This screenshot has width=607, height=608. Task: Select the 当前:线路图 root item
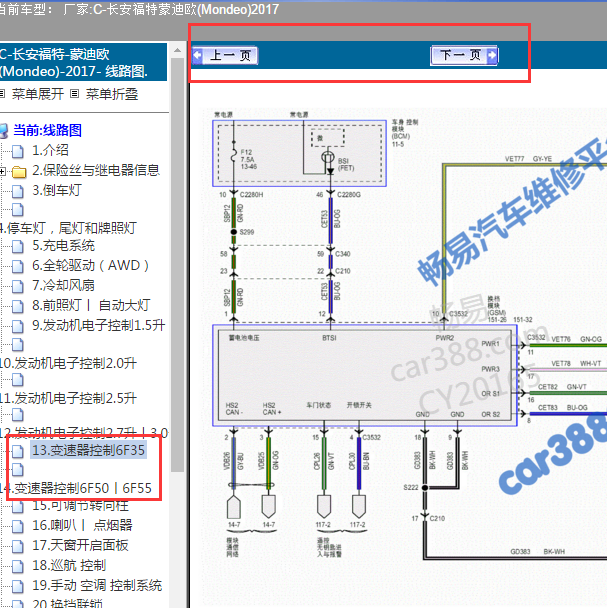(x=47, y=130)
